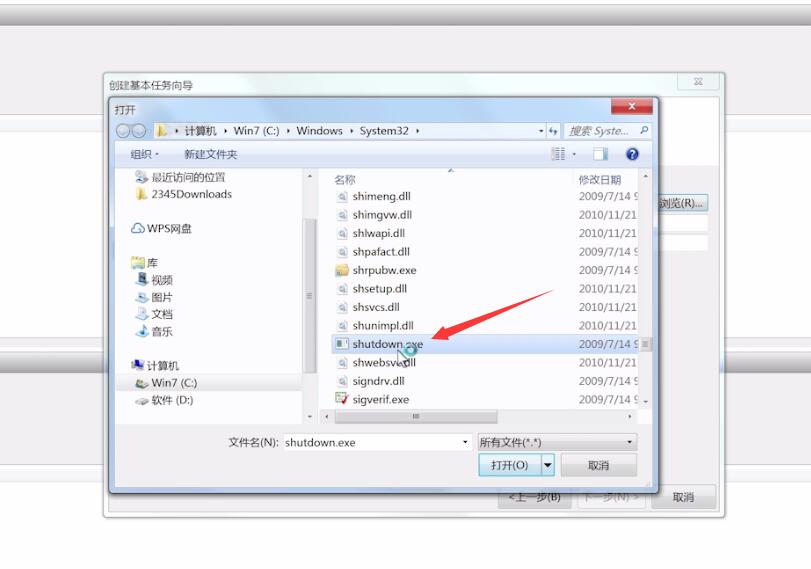Click the WPS网盘 cloud icon
The height and width of the screenshot is (569, 811).
pyautogui.click(x=138, y=228)
